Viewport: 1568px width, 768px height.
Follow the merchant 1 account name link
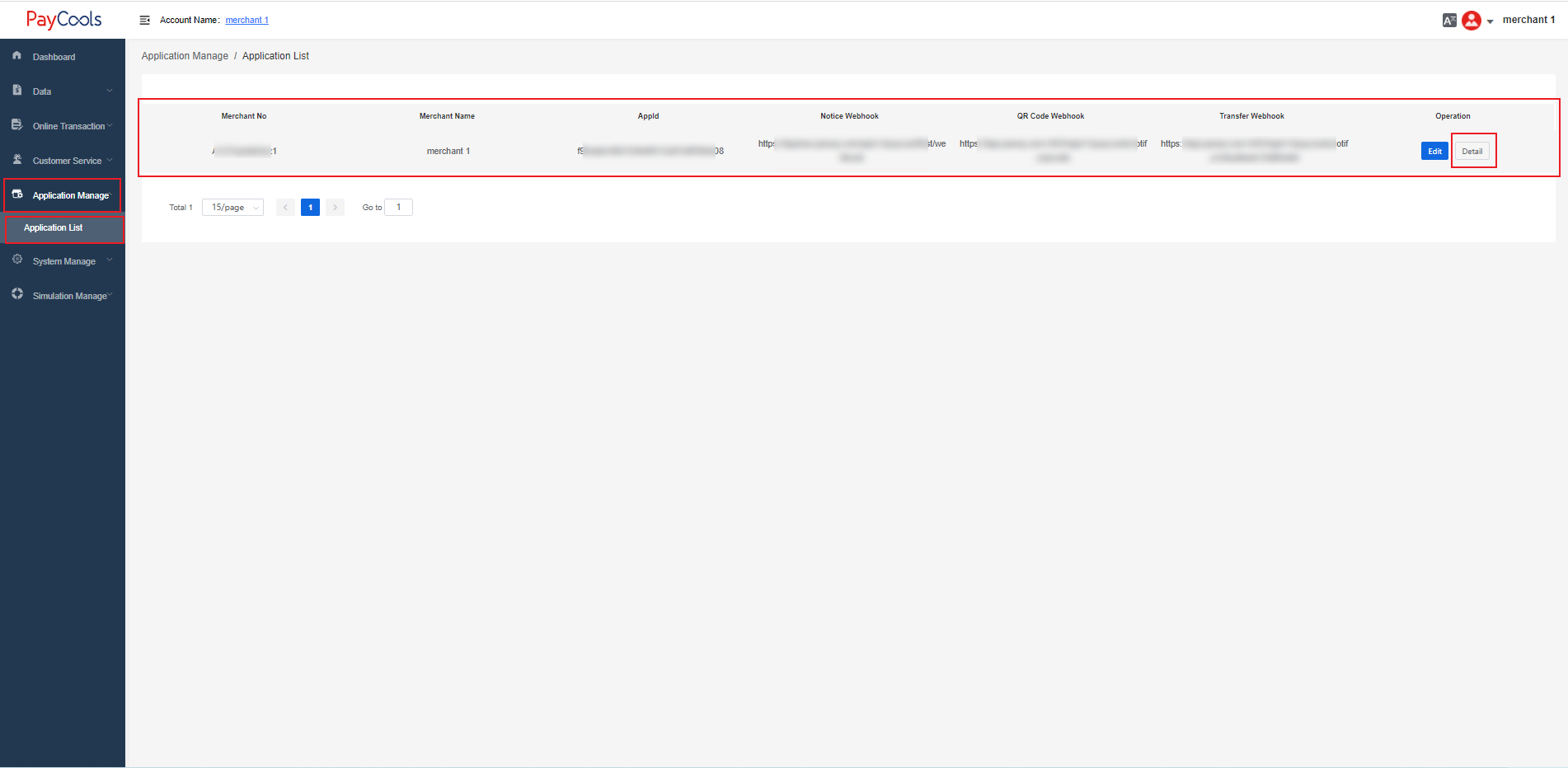tap(246, 21)
